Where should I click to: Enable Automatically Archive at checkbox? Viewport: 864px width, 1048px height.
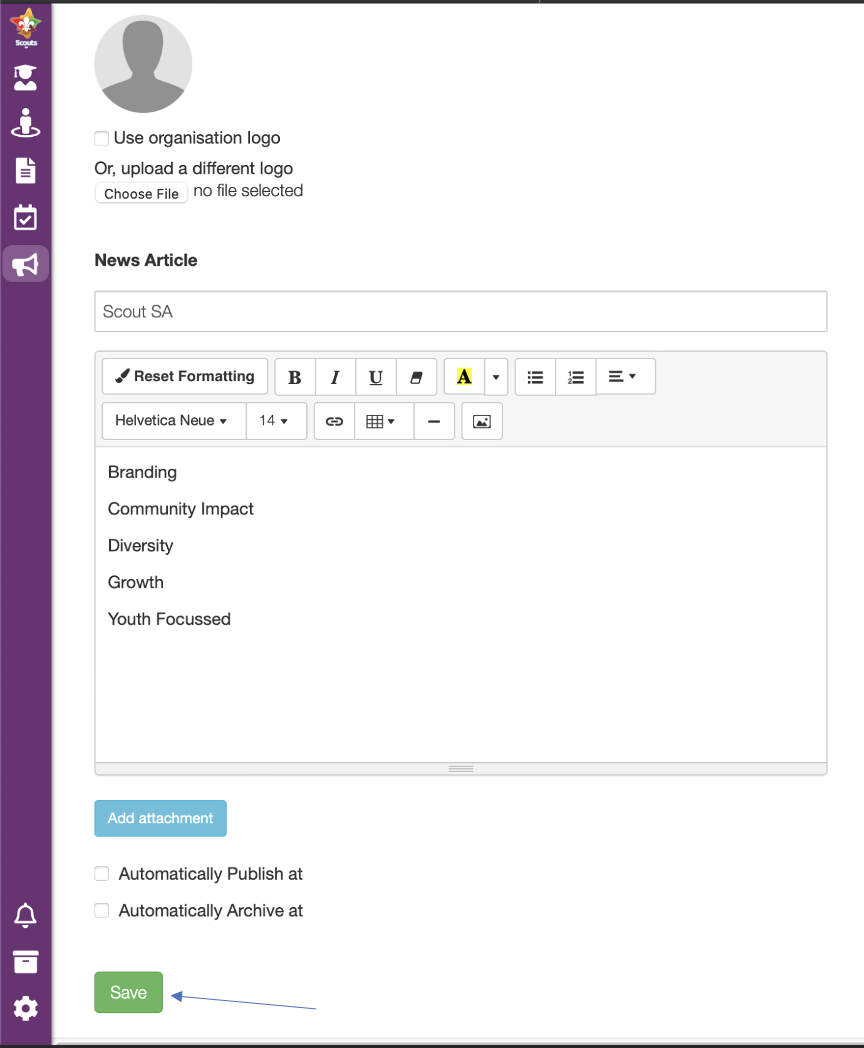(102, 910)
